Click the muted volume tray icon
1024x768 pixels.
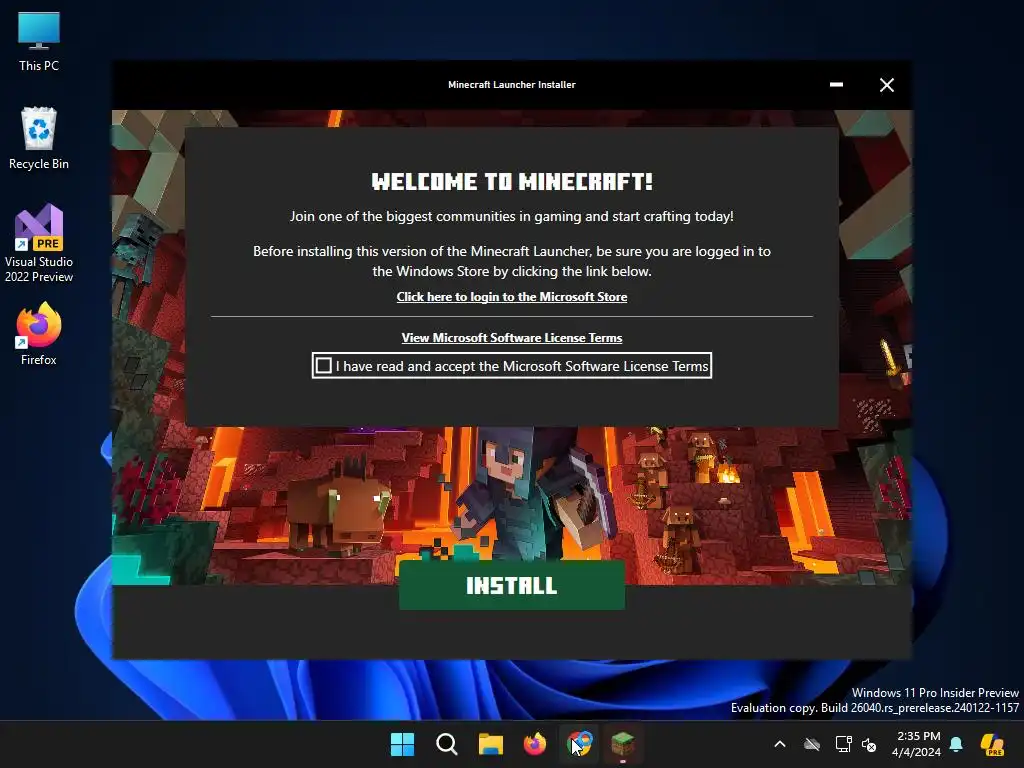(869, 744)
